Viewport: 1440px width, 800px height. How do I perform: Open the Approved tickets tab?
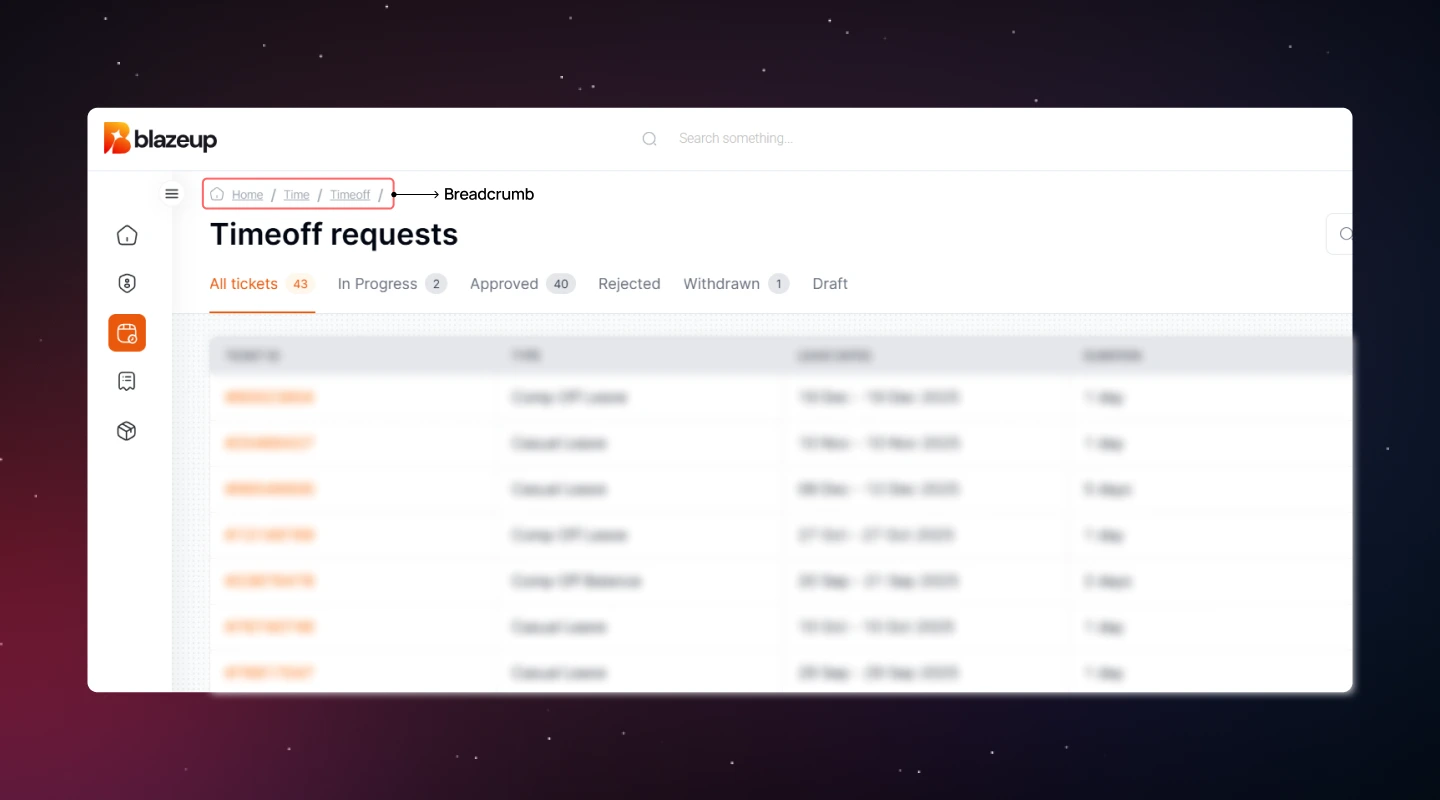pyautogui.click(x=504, y=283)
